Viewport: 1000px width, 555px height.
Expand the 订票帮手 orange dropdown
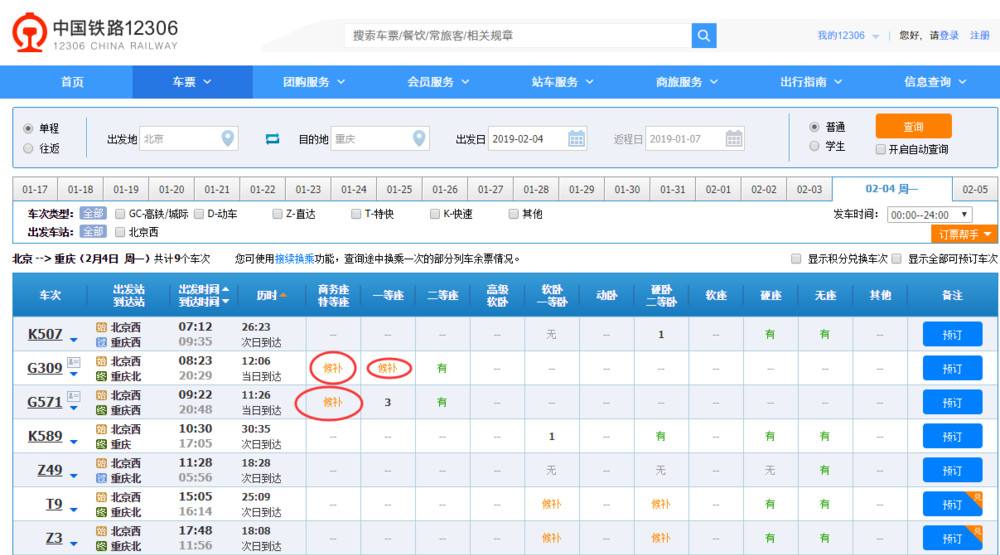tap(964, 234)
